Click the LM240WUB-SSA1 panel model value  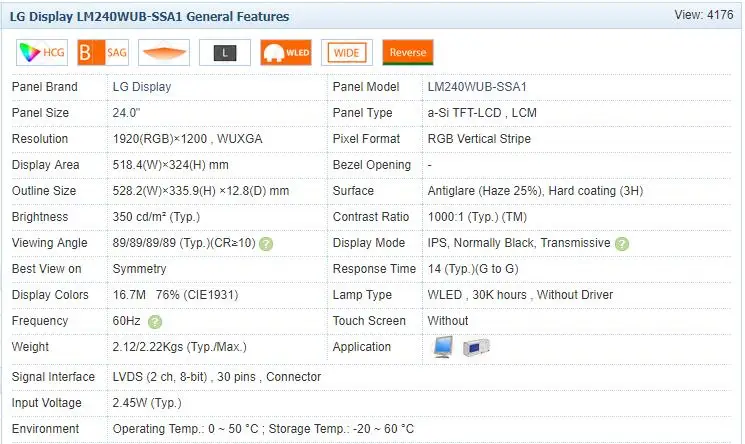(477, 87)
